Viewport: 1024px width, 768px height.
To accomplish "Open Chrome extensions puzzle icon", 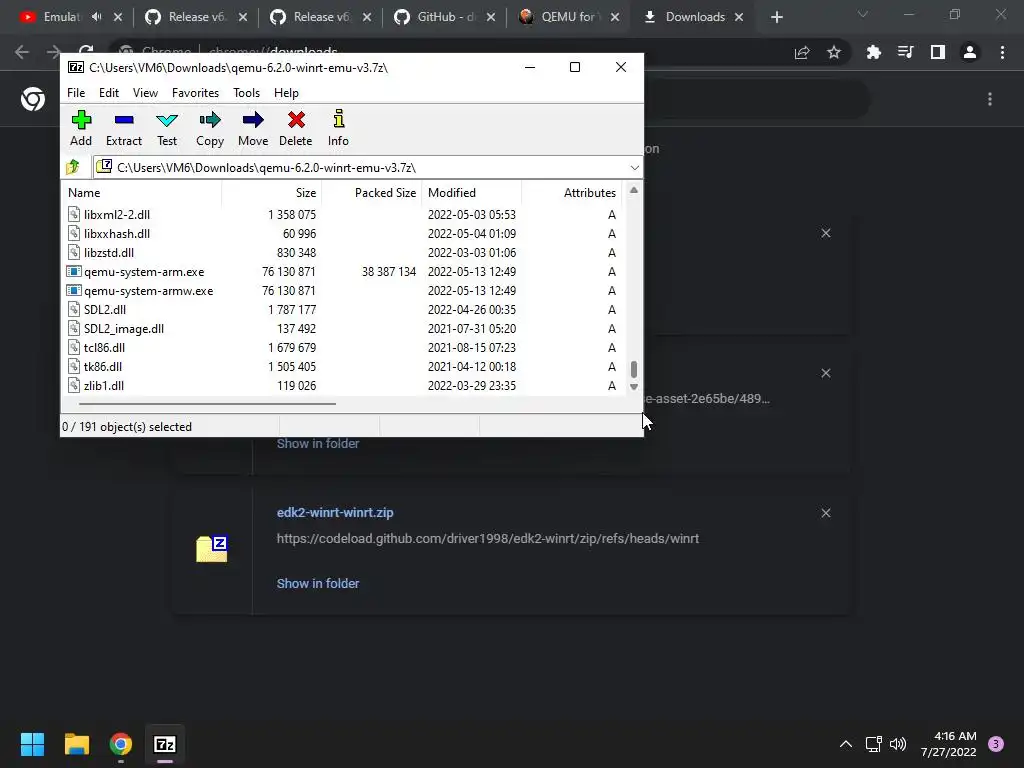I will 873,52.
